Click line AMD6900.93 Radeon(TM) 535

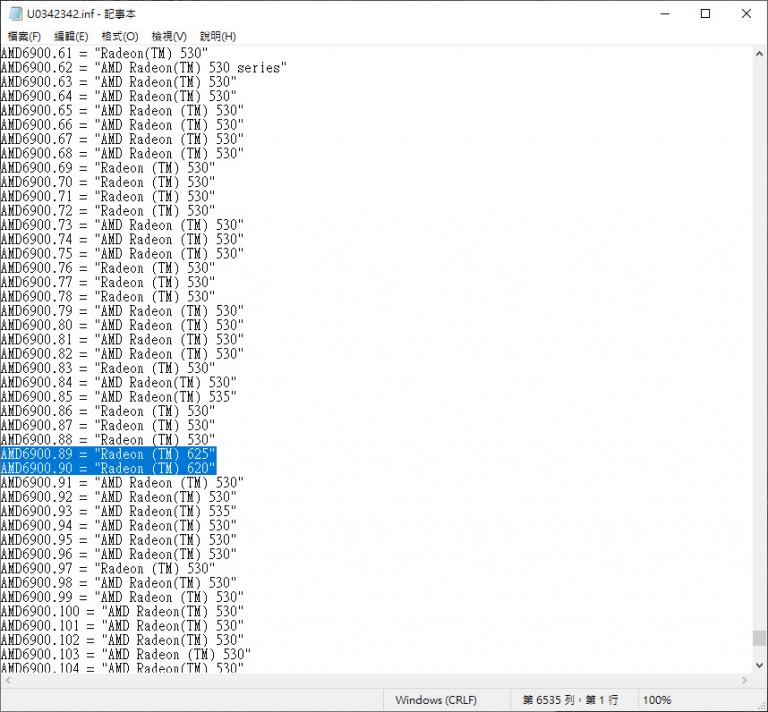pyautogui.click(x=119, y=511)
